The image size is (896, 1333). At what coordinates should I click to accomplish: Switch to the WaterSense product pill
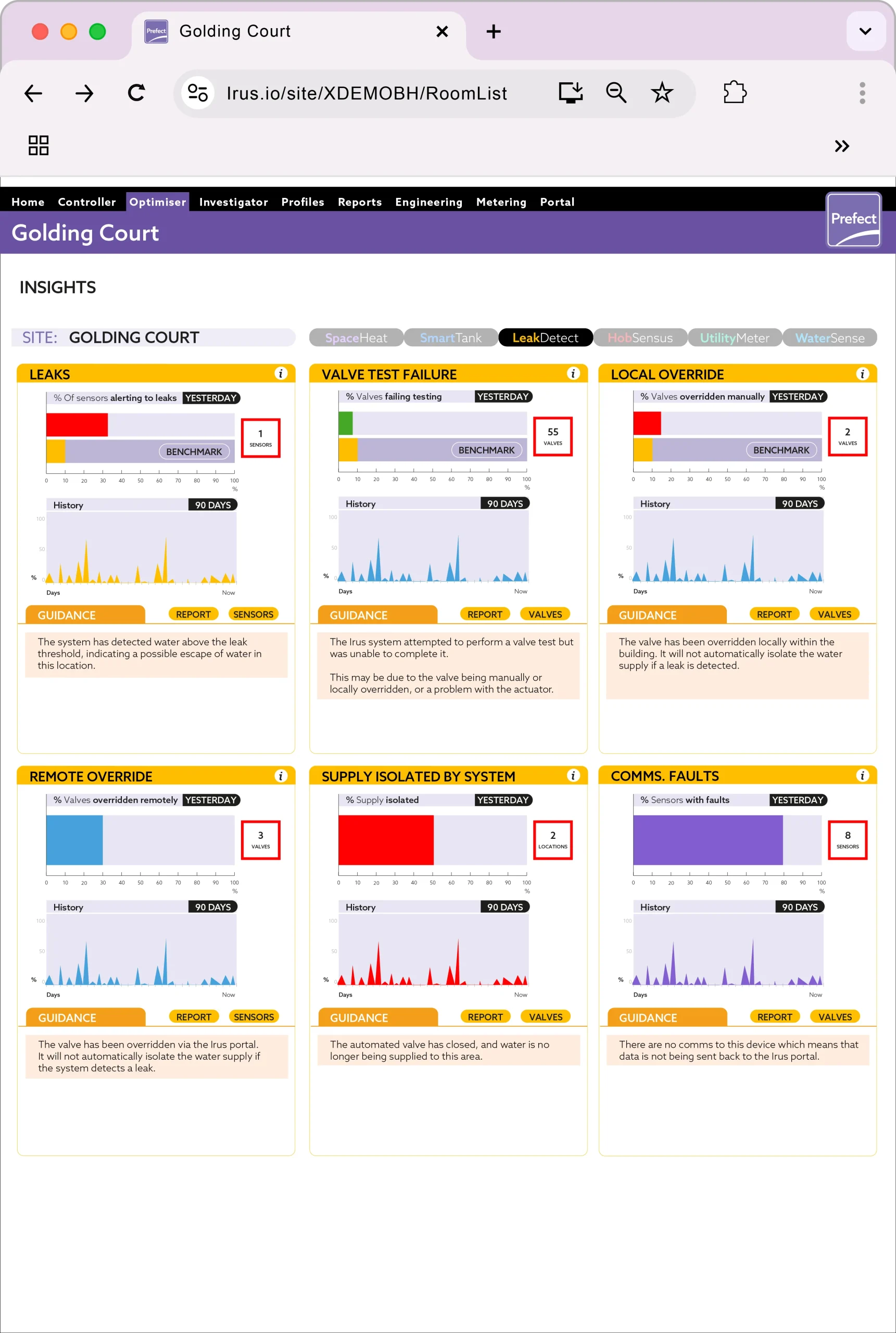(829, 338)
